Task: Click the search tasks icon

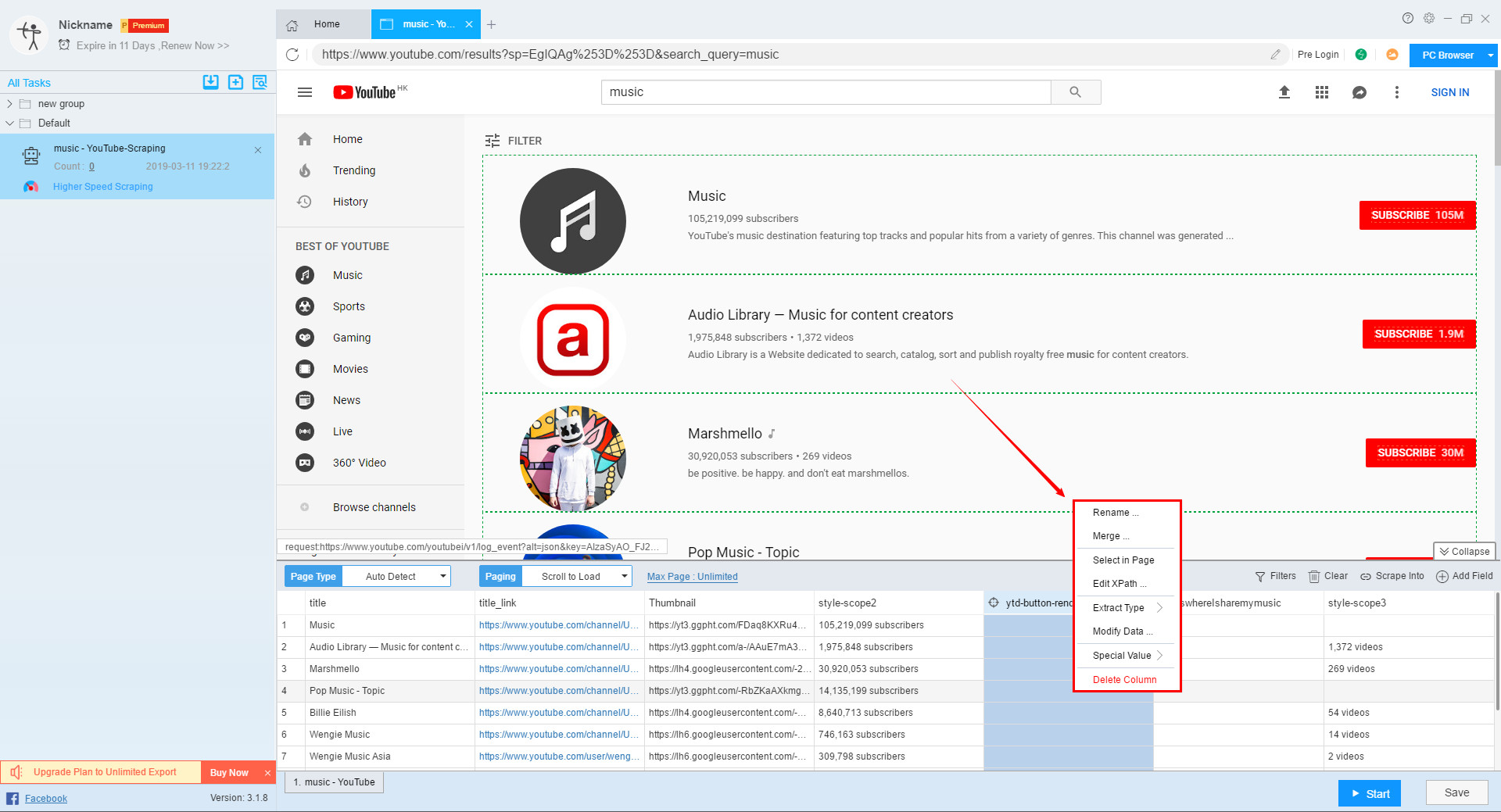Action: pyautogui.click(x=260, y=82)
